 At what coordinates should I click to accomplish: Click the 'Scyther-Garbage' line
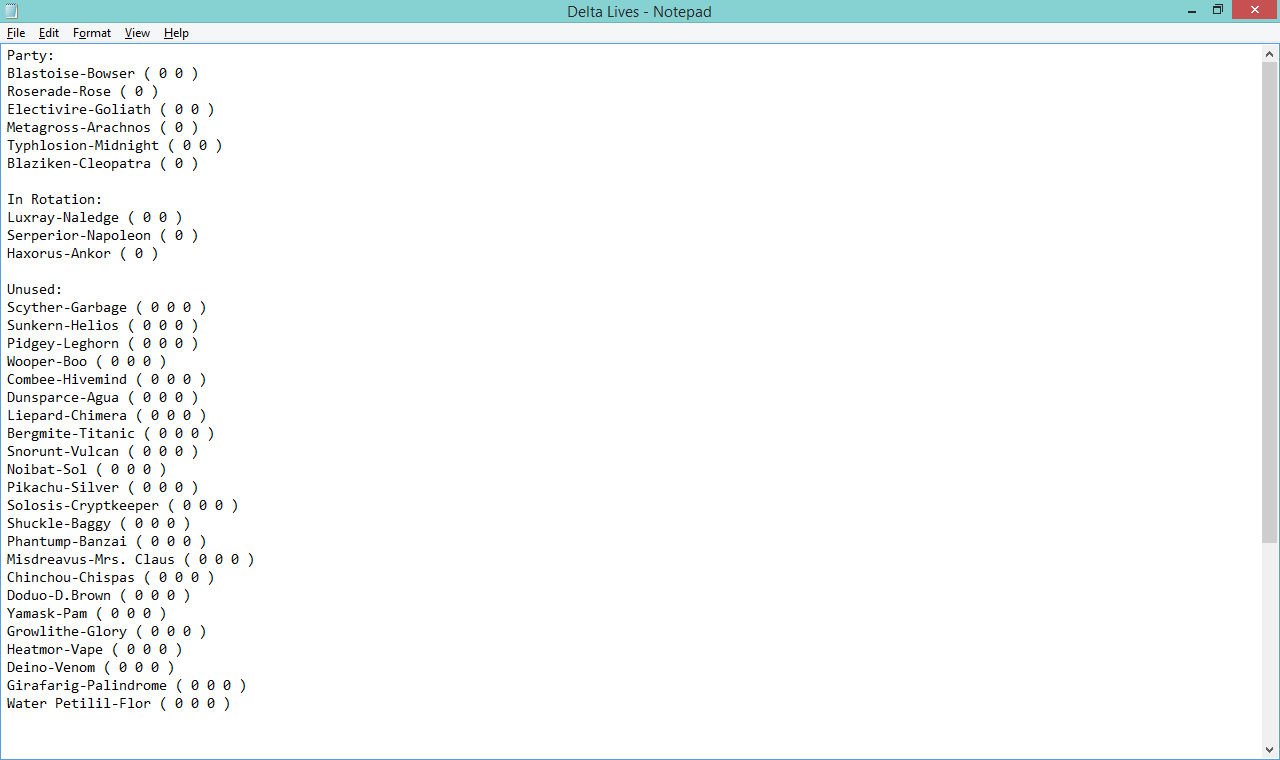click(107, 308)
